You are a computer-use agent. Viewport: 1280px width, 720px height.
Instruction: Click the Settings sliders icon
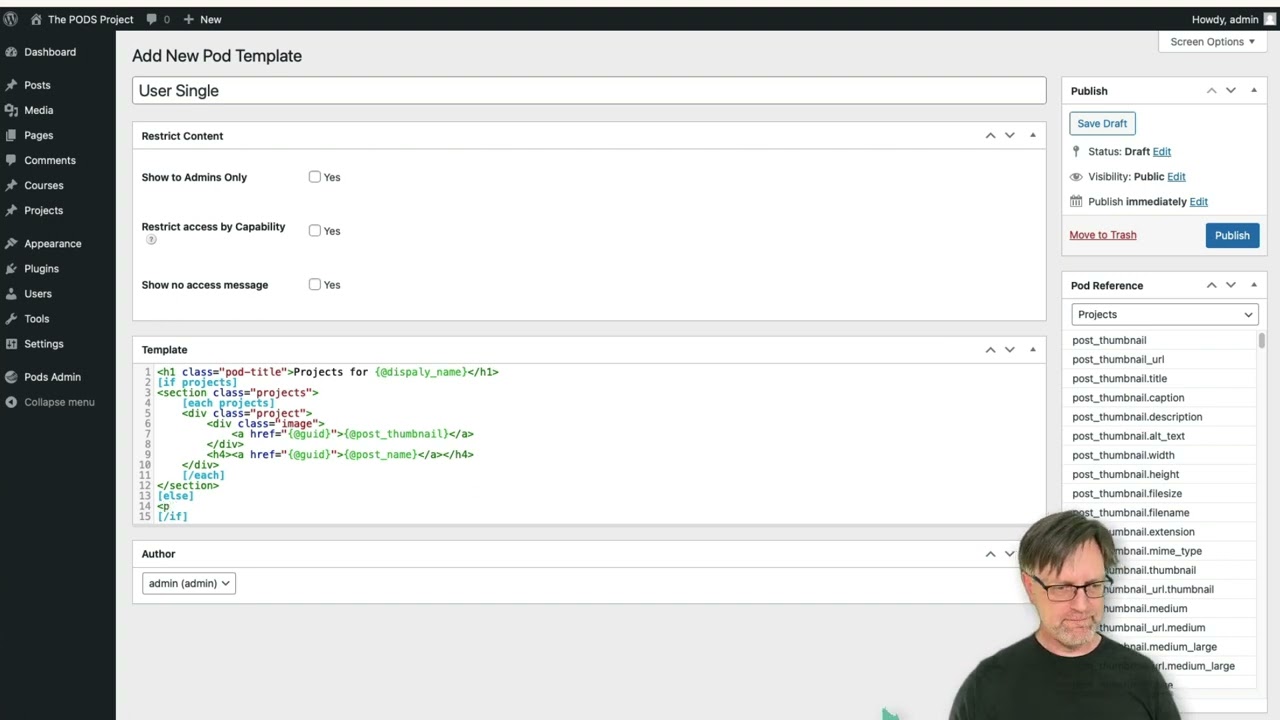11,343
